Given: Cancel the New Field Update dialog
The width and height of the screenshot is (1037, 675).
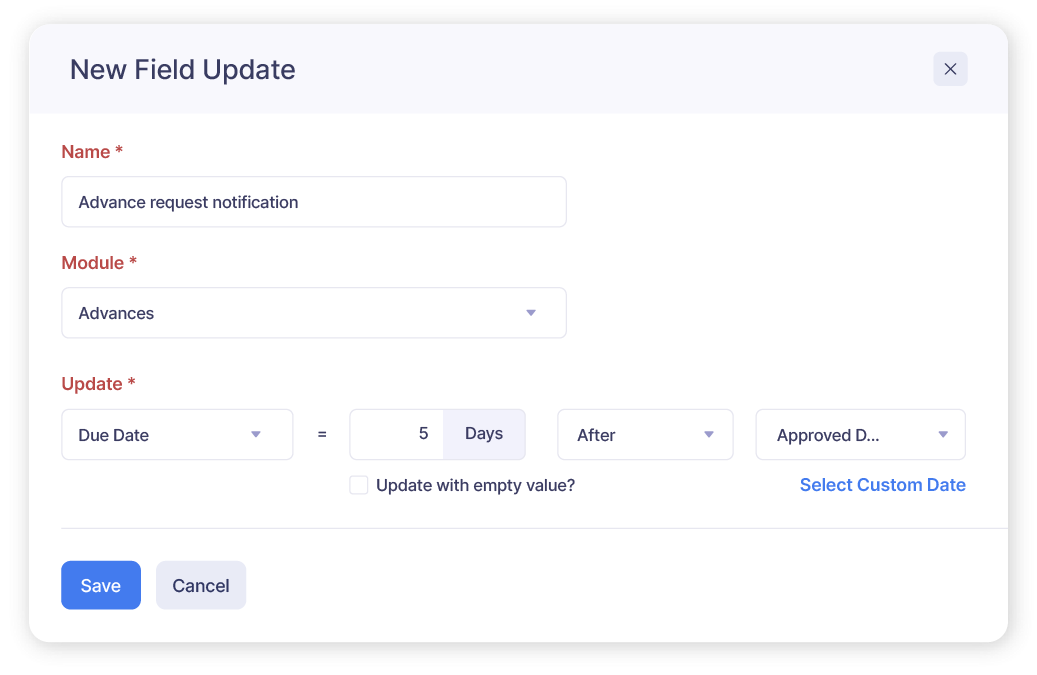Looking at the screenshot, I should point(200,585).
